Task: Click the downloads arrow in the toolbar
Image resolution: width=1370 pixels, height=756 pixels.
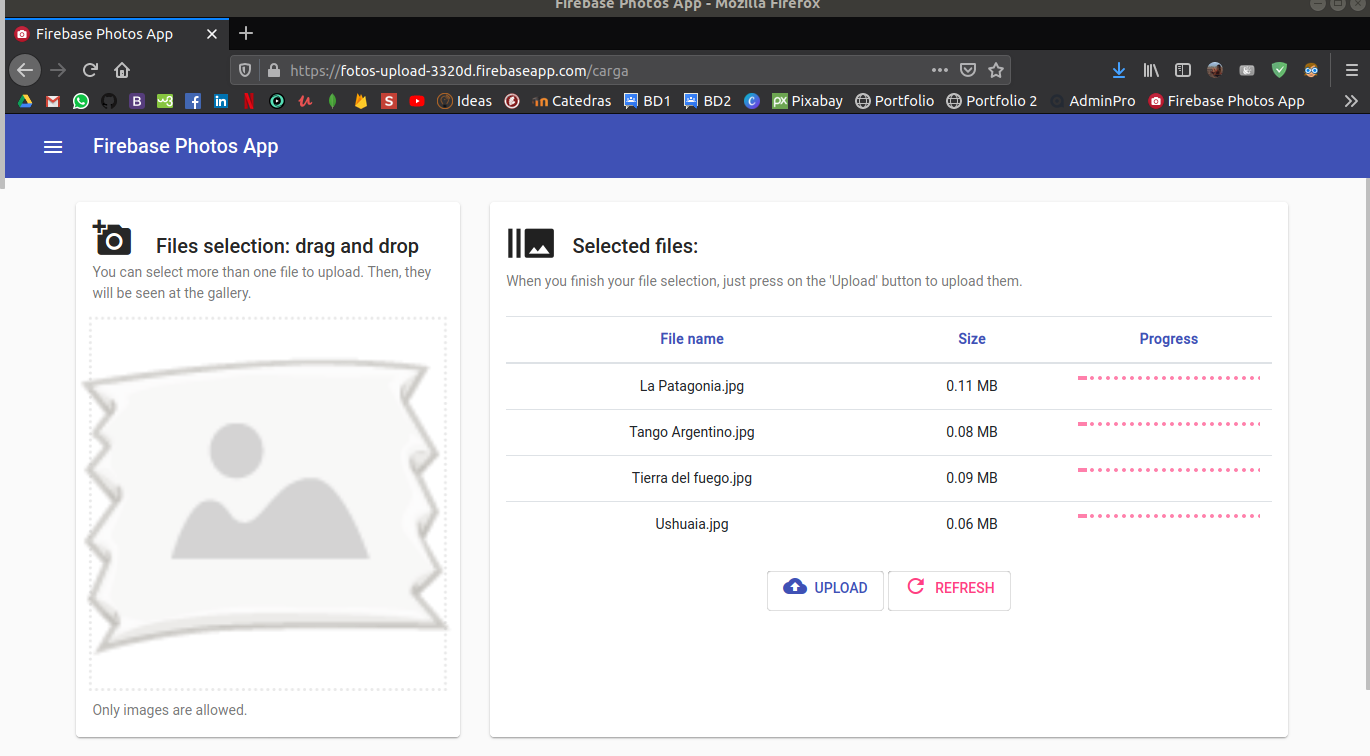Action: click(1118, 70)
